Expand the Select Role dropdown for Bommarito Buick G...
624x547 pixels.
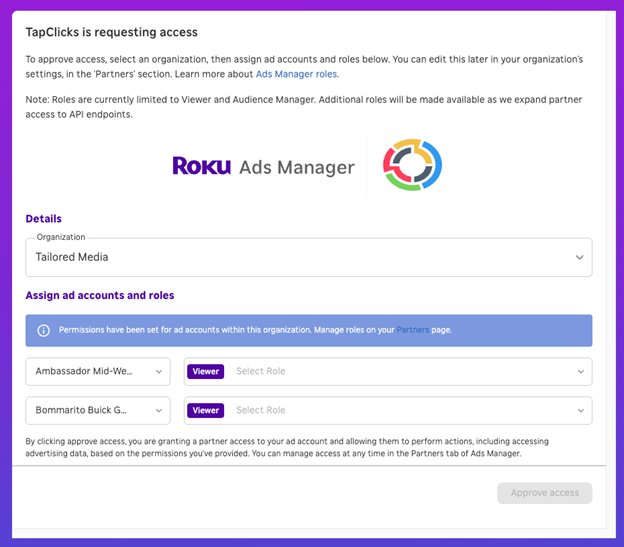pos(388,411)
